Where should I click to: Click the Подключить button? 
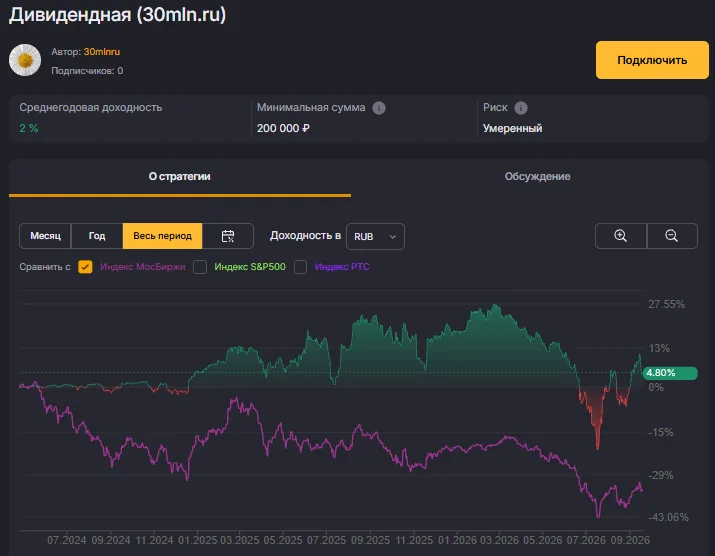(652, 60)
